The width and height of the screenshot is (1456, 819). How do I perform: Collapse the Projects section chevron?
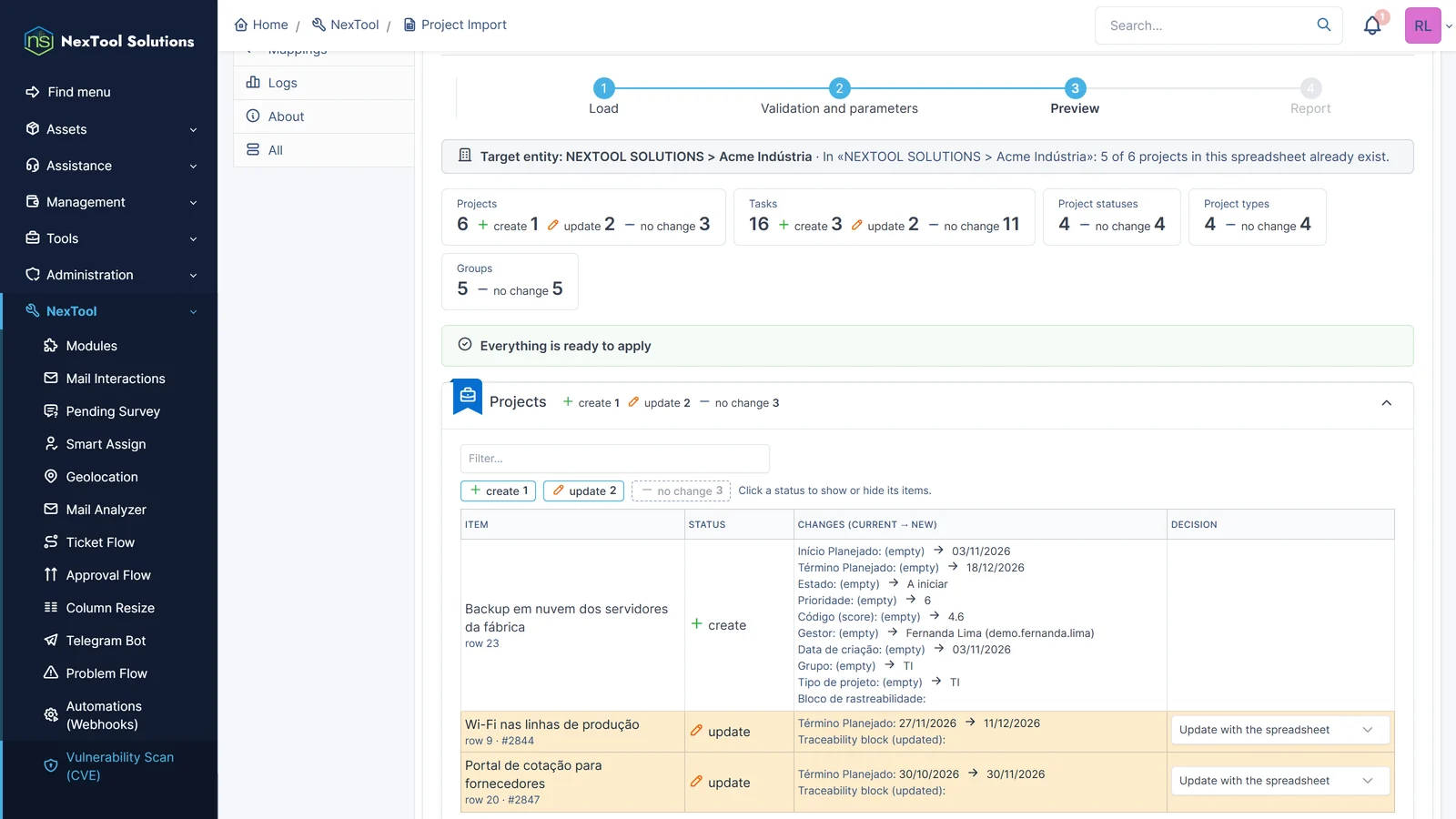[1386, 403]
